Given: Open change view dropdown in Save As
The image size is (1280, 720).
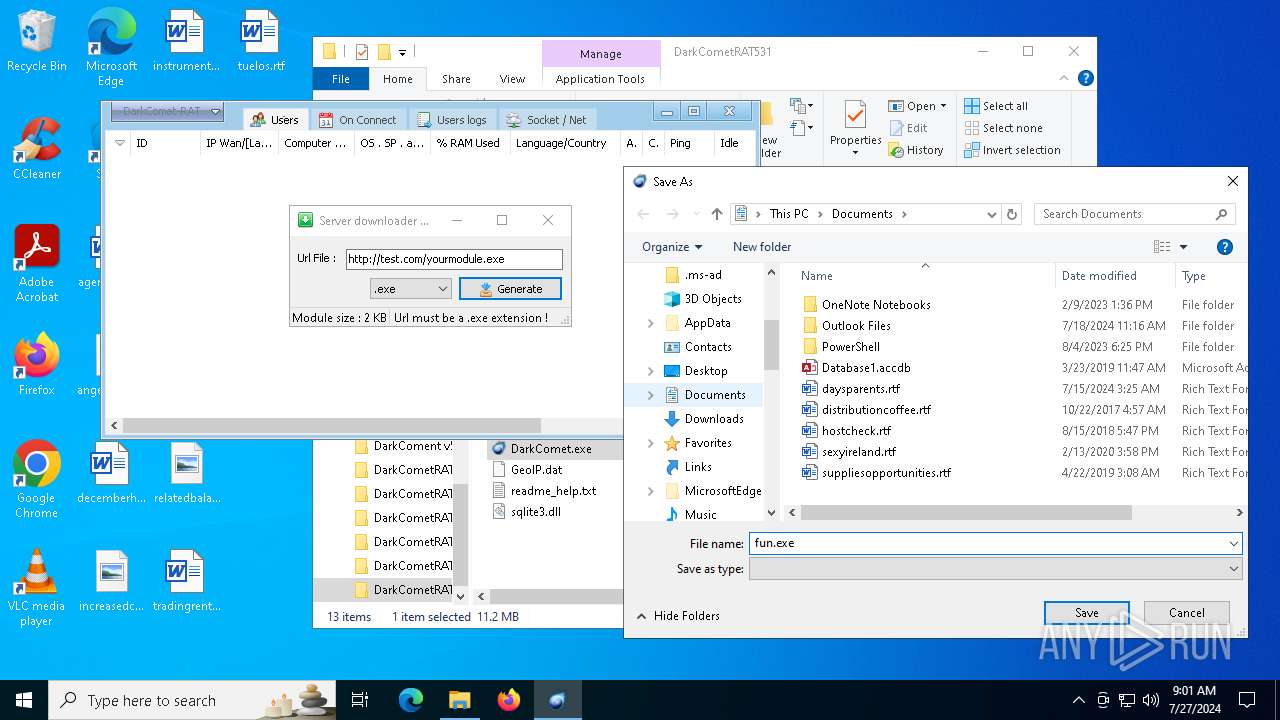Looking at the screenshot, I should (1184, 247).
